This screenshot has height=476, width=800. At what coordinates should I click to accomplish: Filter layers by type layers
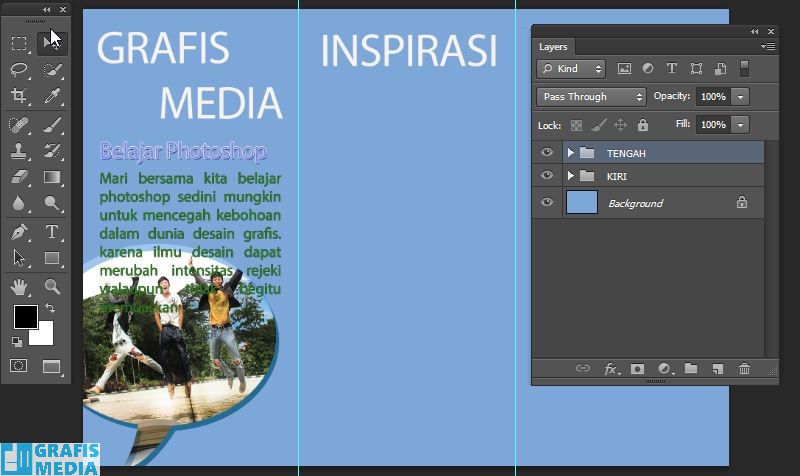pyautogui.click(x=672, y=68)
